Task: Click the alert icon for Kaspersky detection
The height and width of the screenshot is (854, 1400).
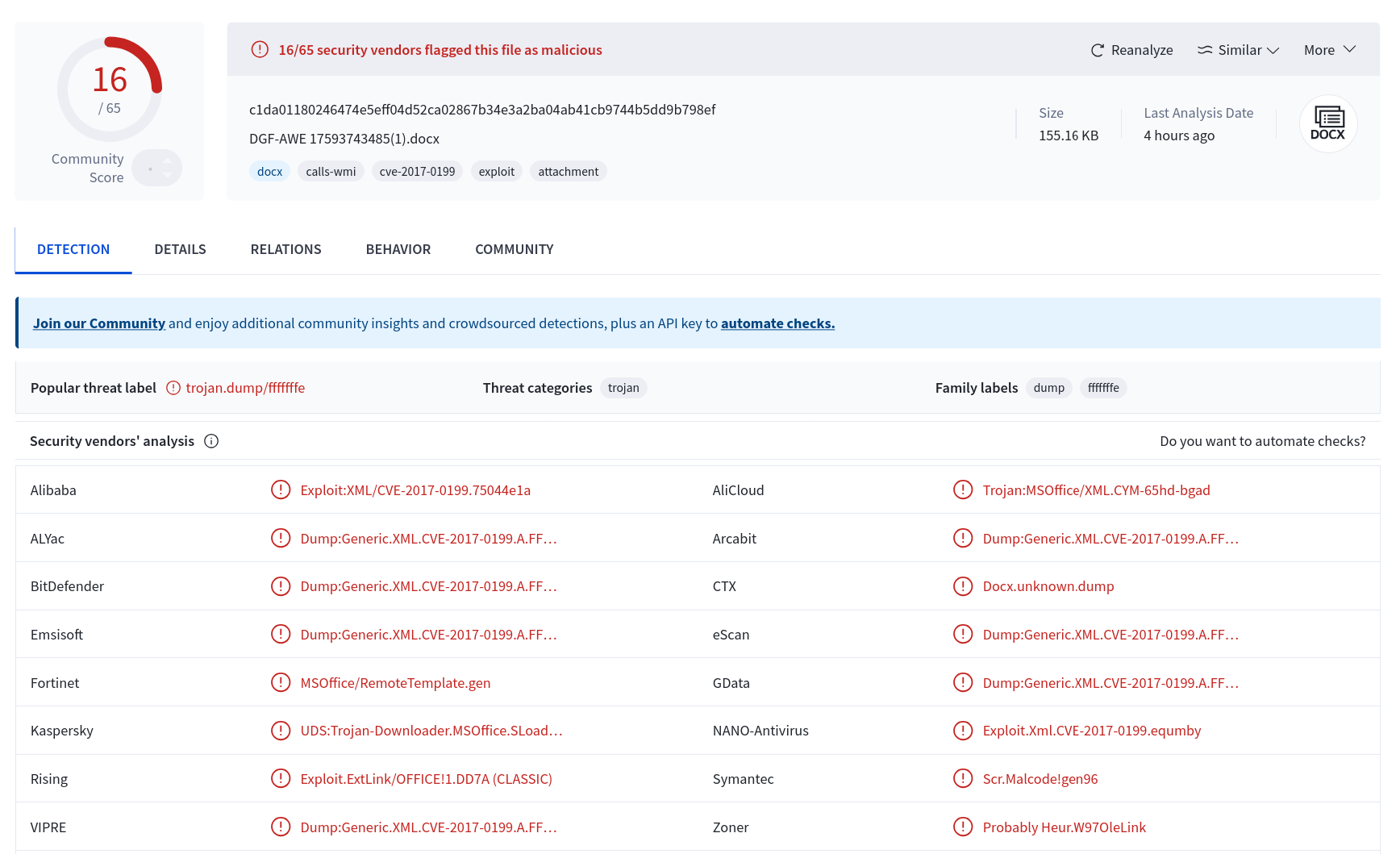Action: [281, 731]
